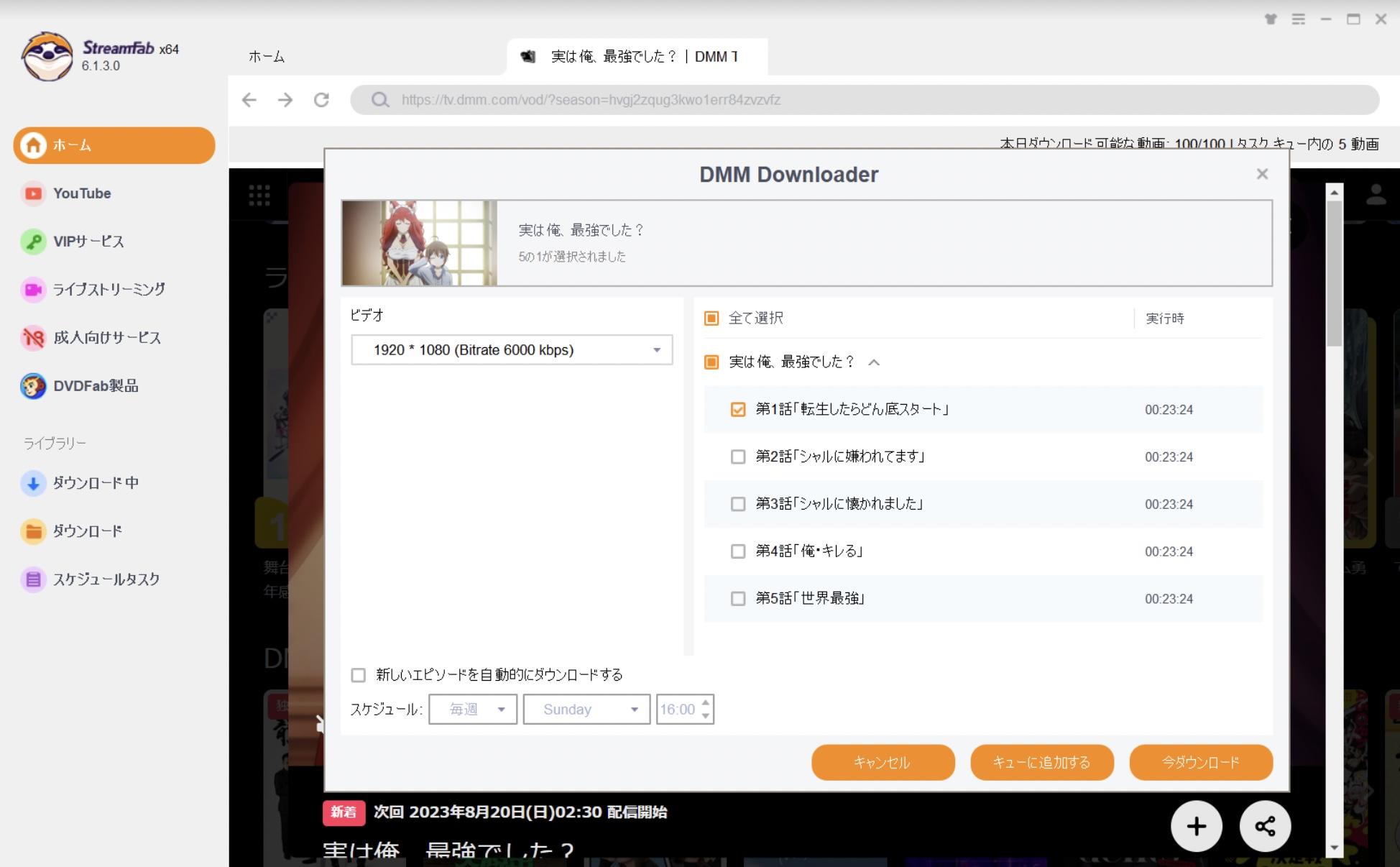Switch to the ホーム tab

click(x=267, y=57)
